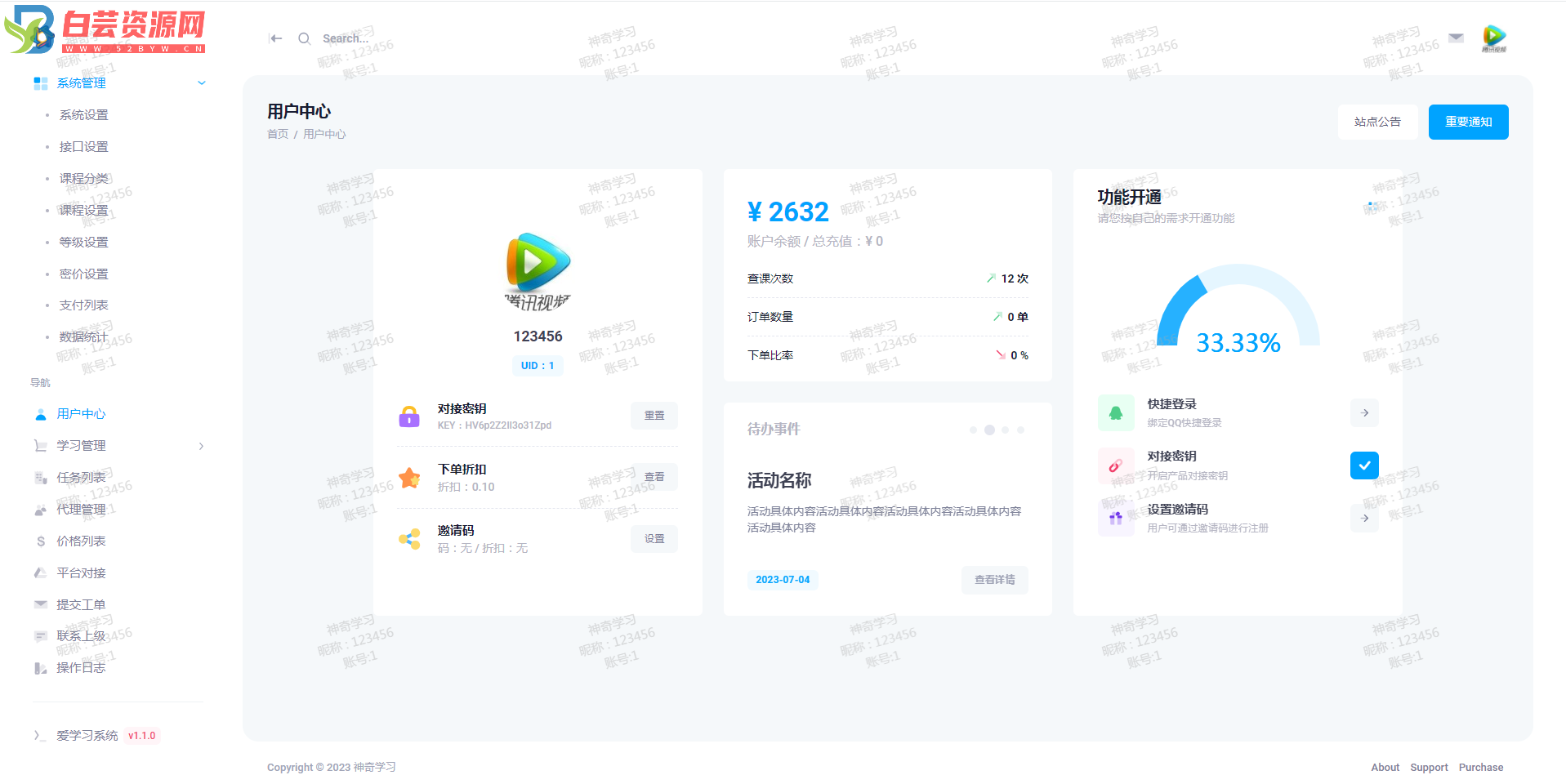Image resolution: width=1566 pixels, height=784 pixels.
Task: Focus the Search input field
Action: pos(346,38)
